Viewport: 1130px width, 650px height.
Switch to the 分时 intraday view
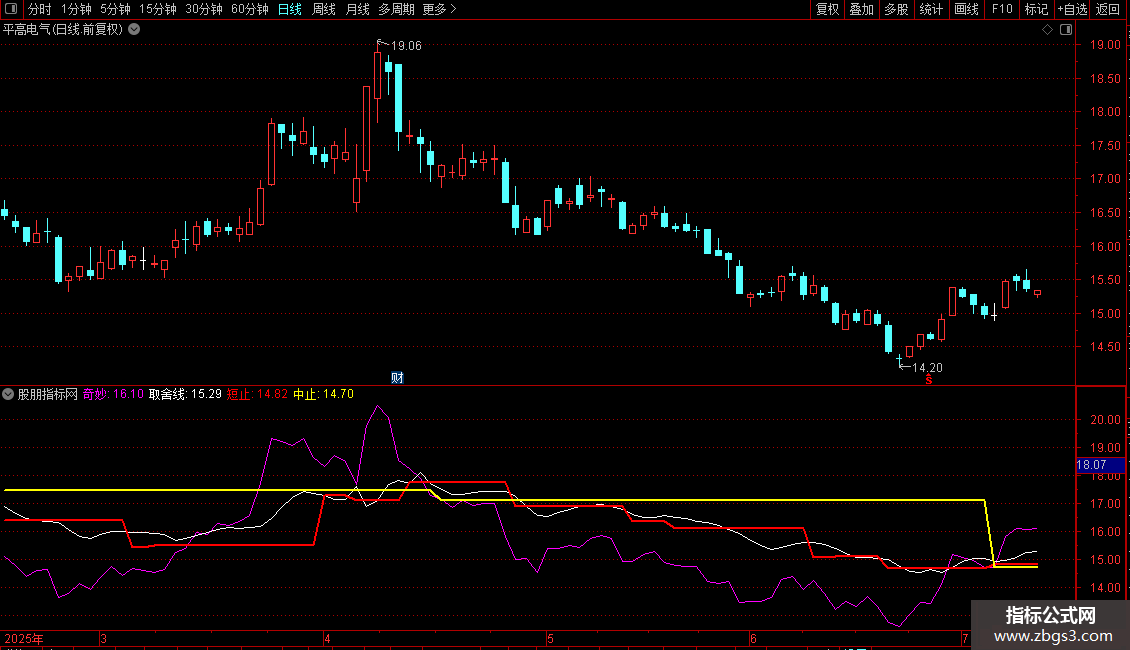point(40,9)
